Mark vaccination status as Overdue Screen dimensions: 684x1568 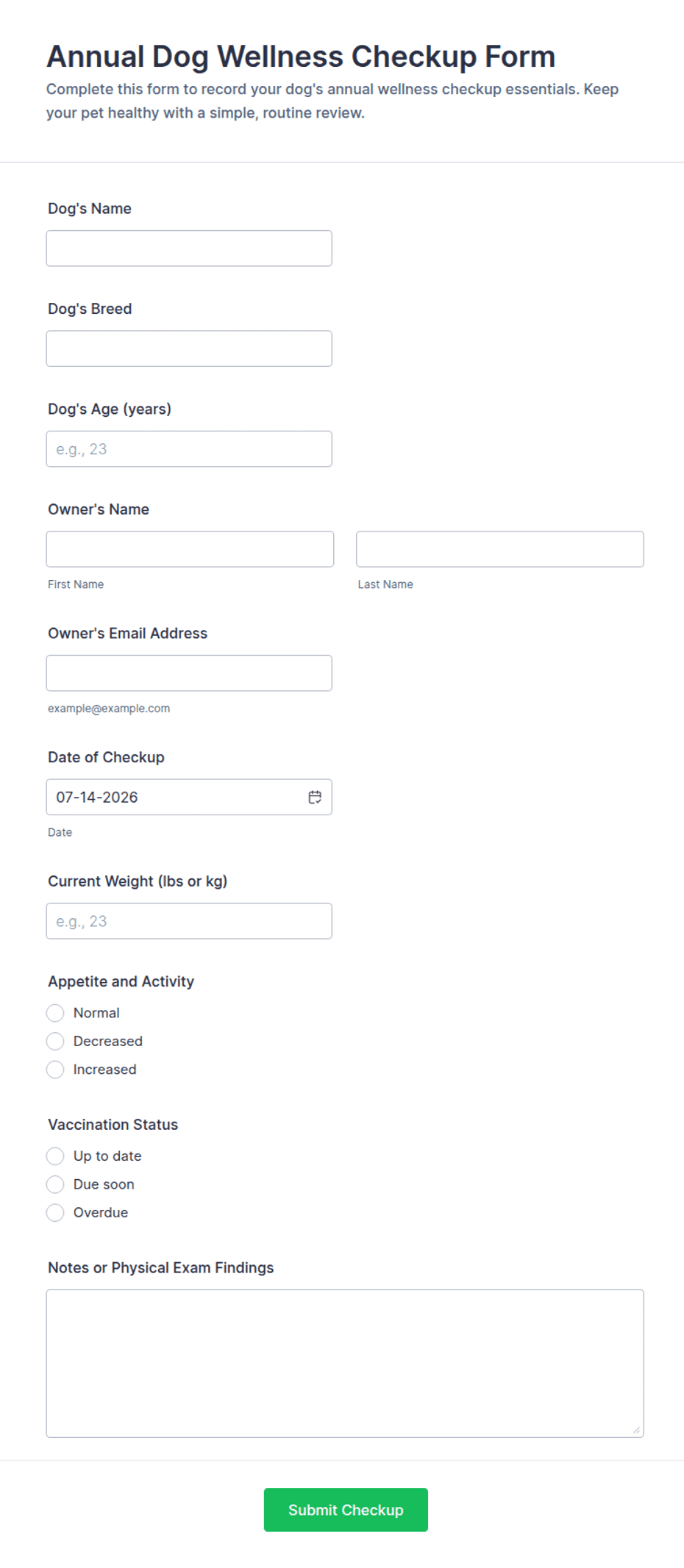click(x=55, y=1213)
